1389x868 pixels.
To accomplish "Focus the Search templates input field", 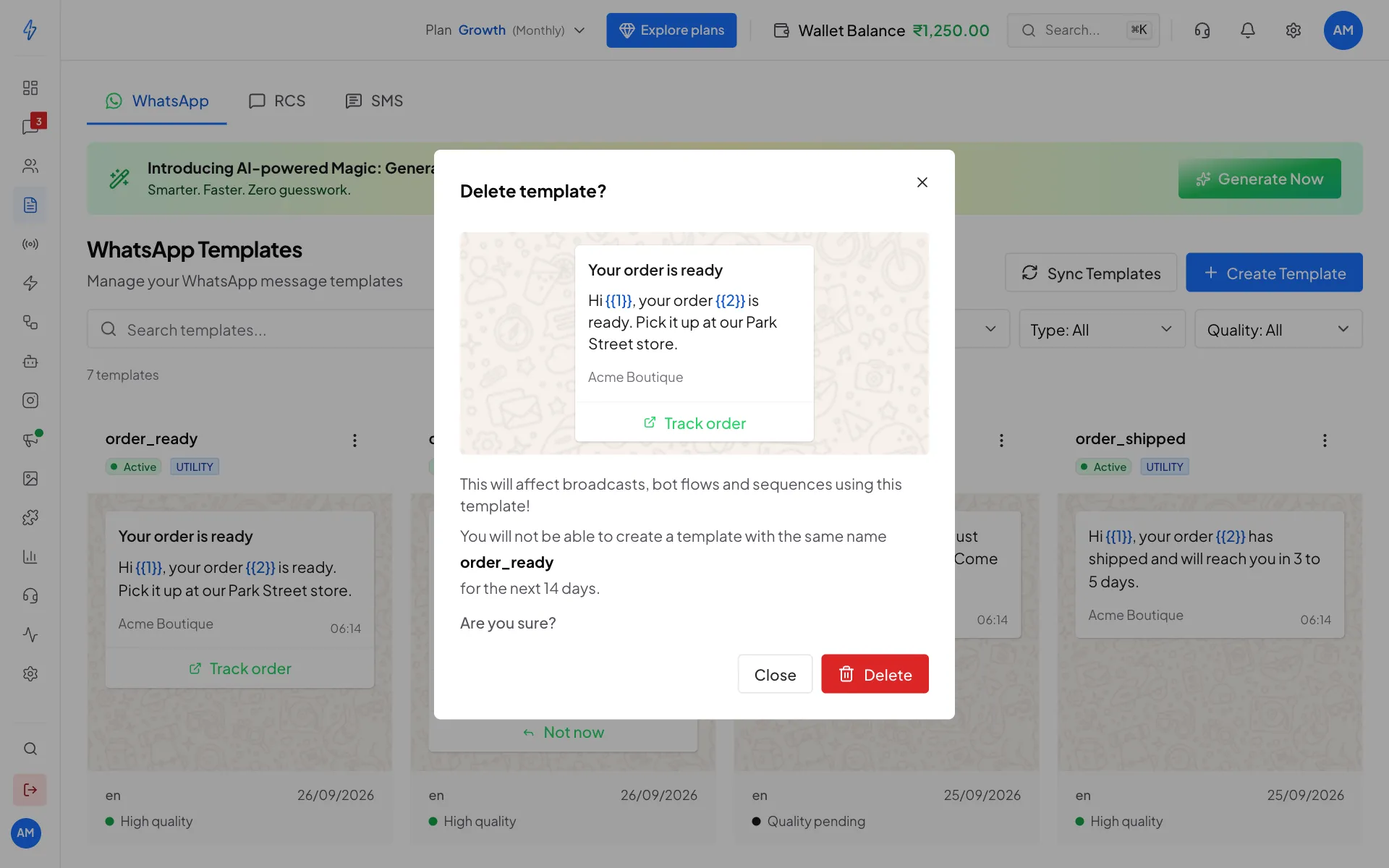I will (260, 329).
